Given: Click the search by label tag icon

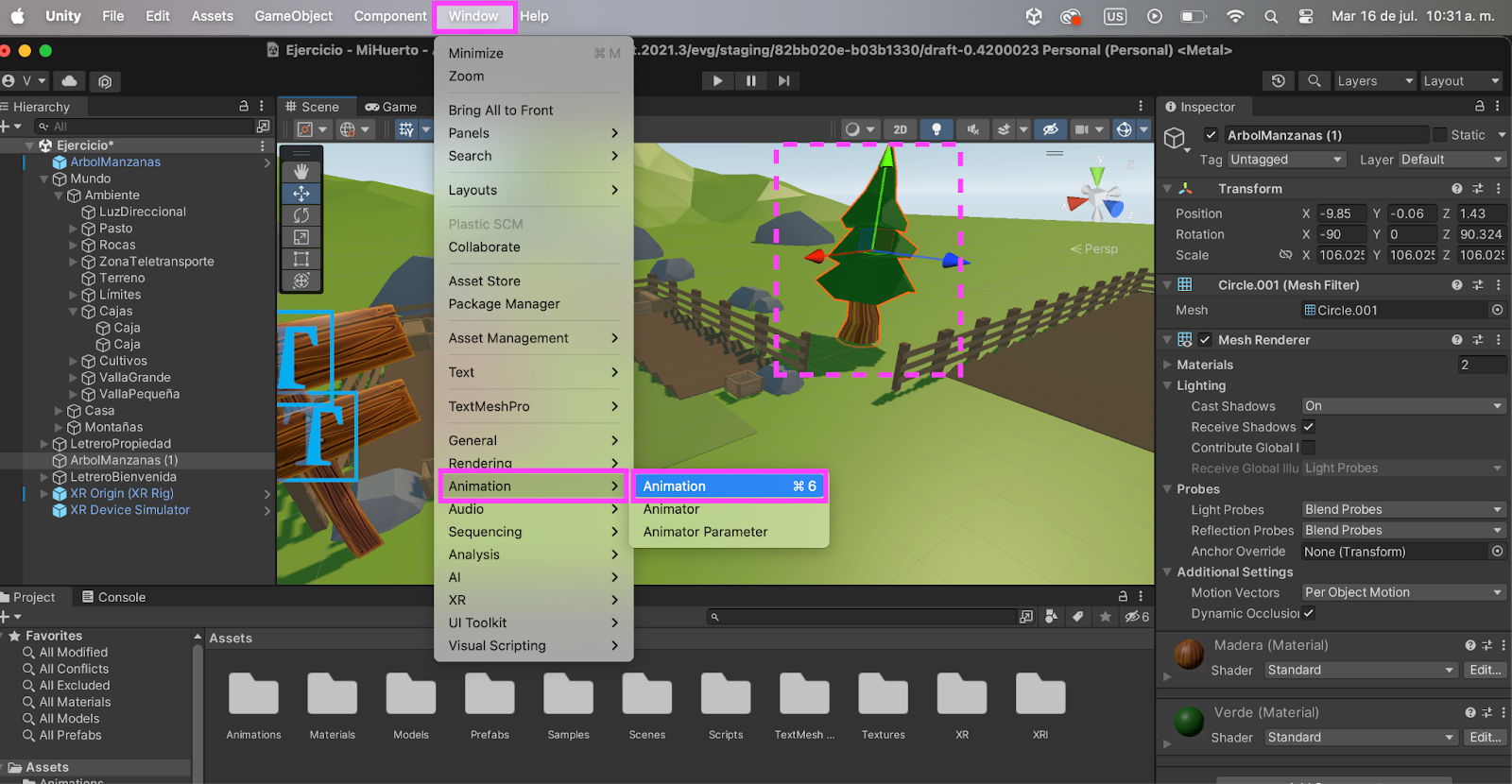Looking at the screenshot, I should click(x=1077, y=617).
